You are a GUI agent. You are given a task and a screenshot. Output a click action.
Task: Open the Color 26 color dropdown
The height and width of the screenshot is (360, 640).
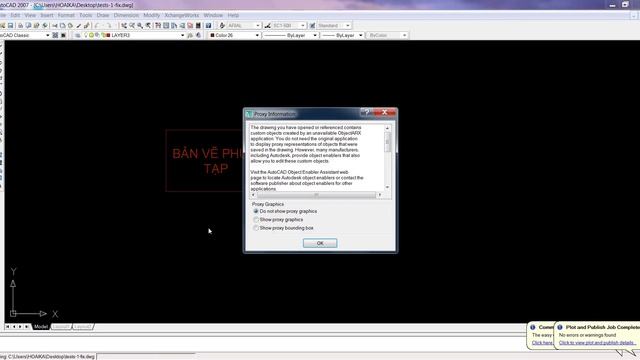point(257,35)
